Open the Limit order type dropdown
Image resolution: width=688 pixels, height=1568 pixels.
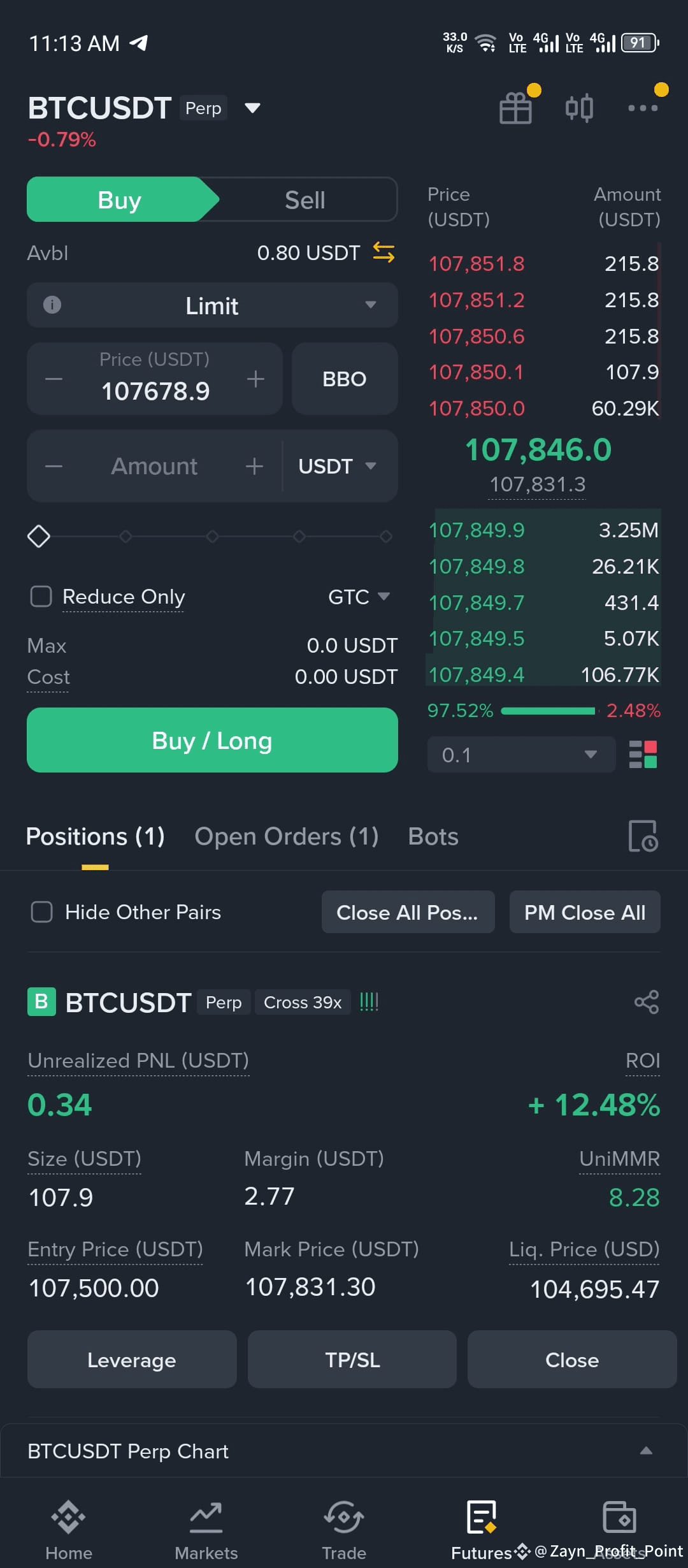pyautogui.click(x=212, y=305)
